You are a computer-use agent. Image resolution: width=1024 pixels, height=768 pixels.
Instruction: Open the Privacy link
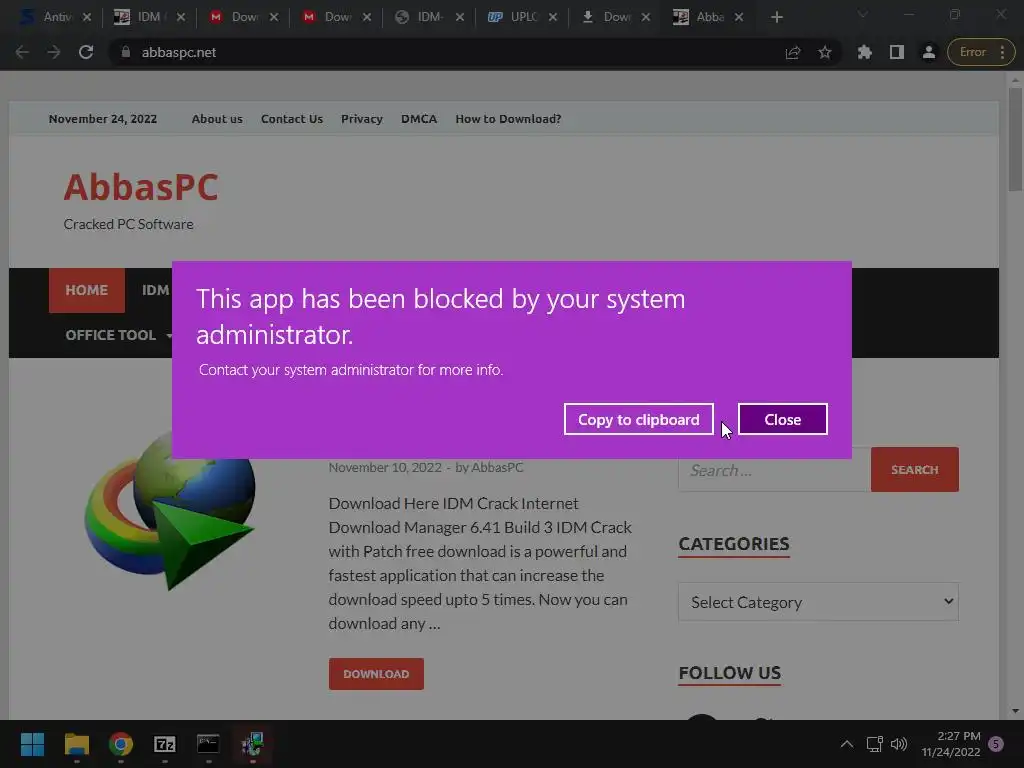click(x=362, y=119)
